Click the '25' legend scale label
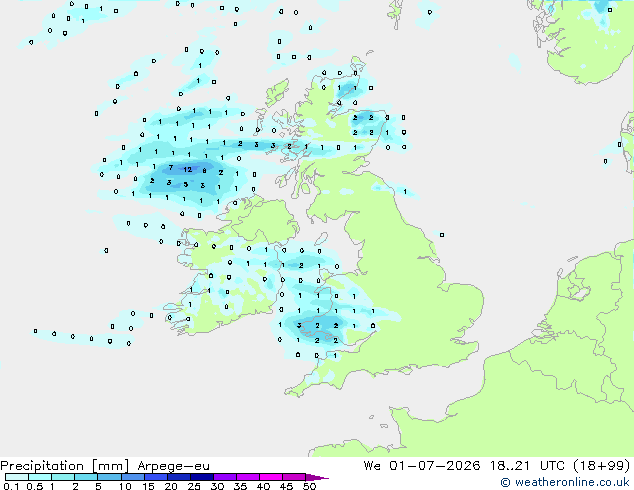Viewport: 634px width, 490px height. pyautogui.click(x=194, y=486)
